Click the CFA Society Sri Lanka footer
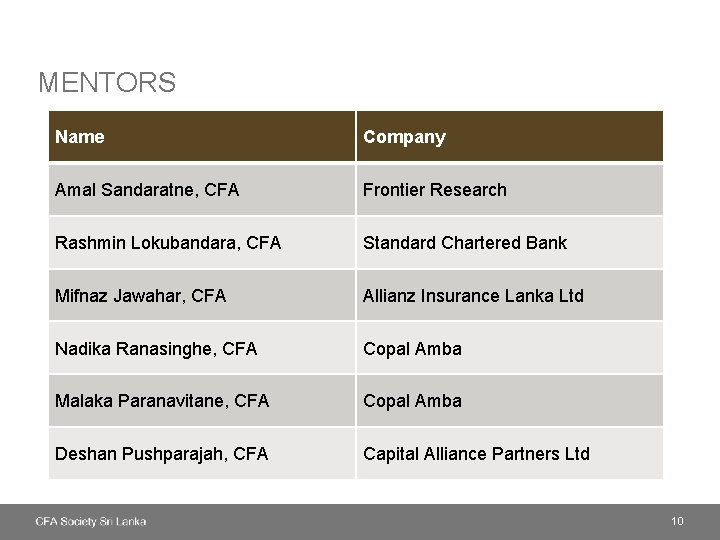The width and height of the screenshot is (720, 540). pyautogui.click(x=91, y=521)
